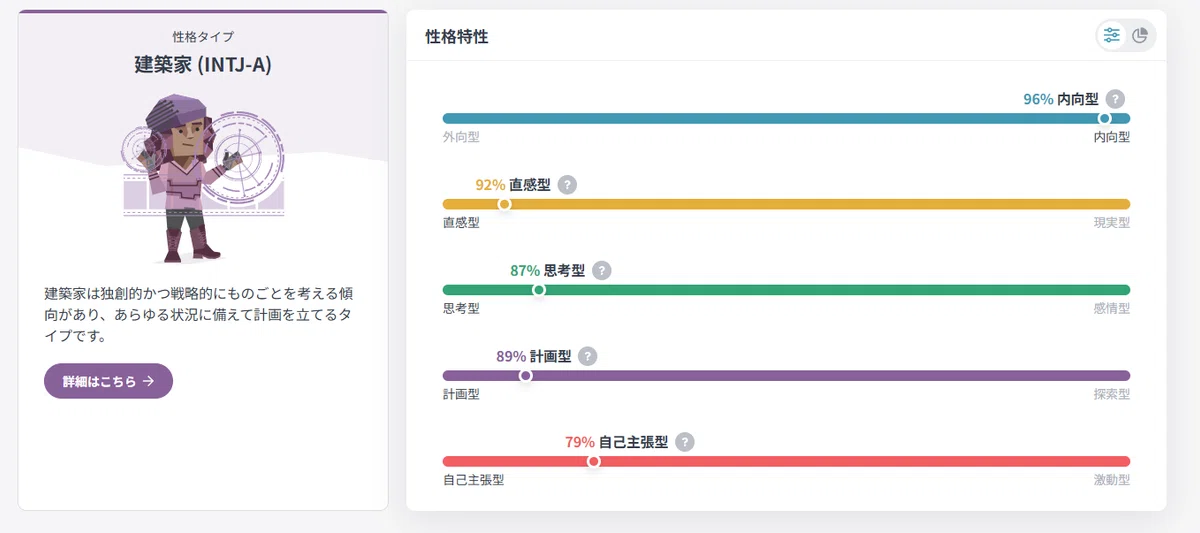The width and height of the screenshot is (1200, 533).
Task: Click the 直感型 yellow slider handle
Action: (x=504, y=204)
